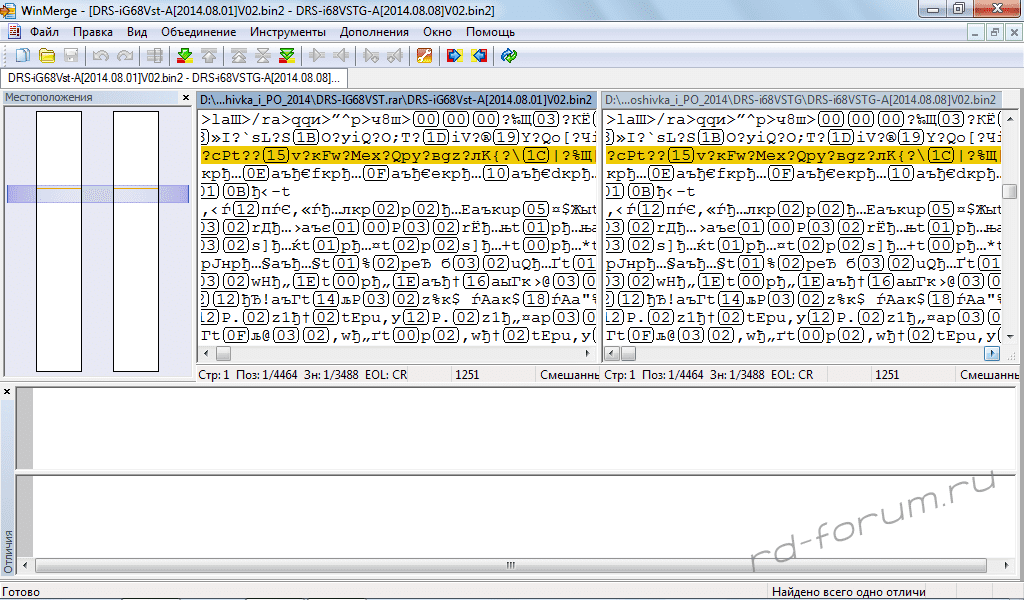Open the Объединение menu

199,32
